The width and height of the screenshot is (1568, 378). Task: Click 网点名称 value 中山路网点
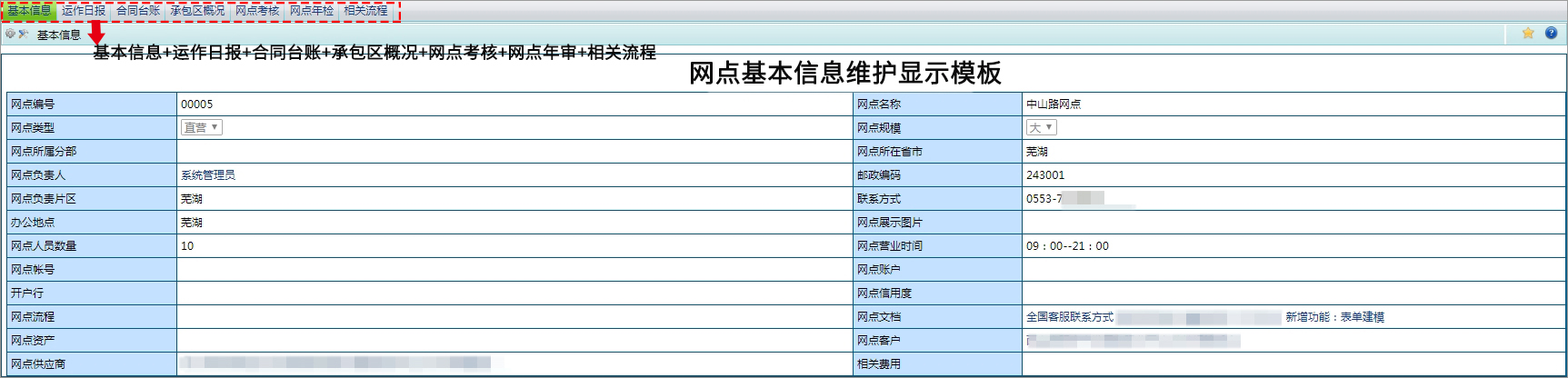coord(1054,104)
